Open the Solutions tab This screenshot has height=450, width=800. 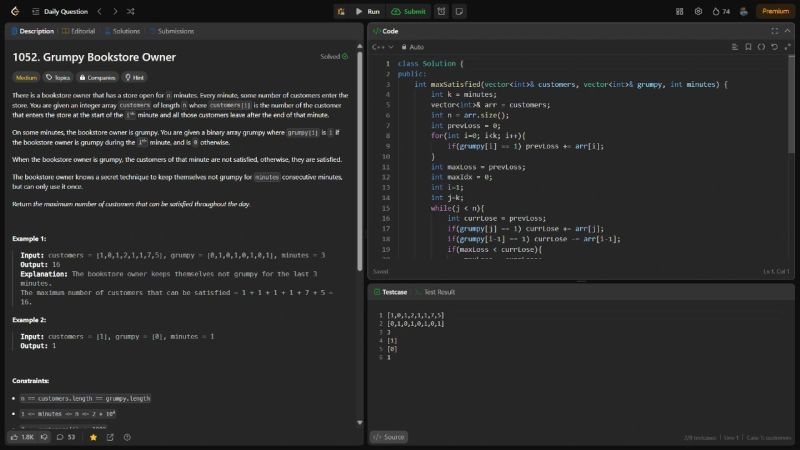tap(122, 31)
